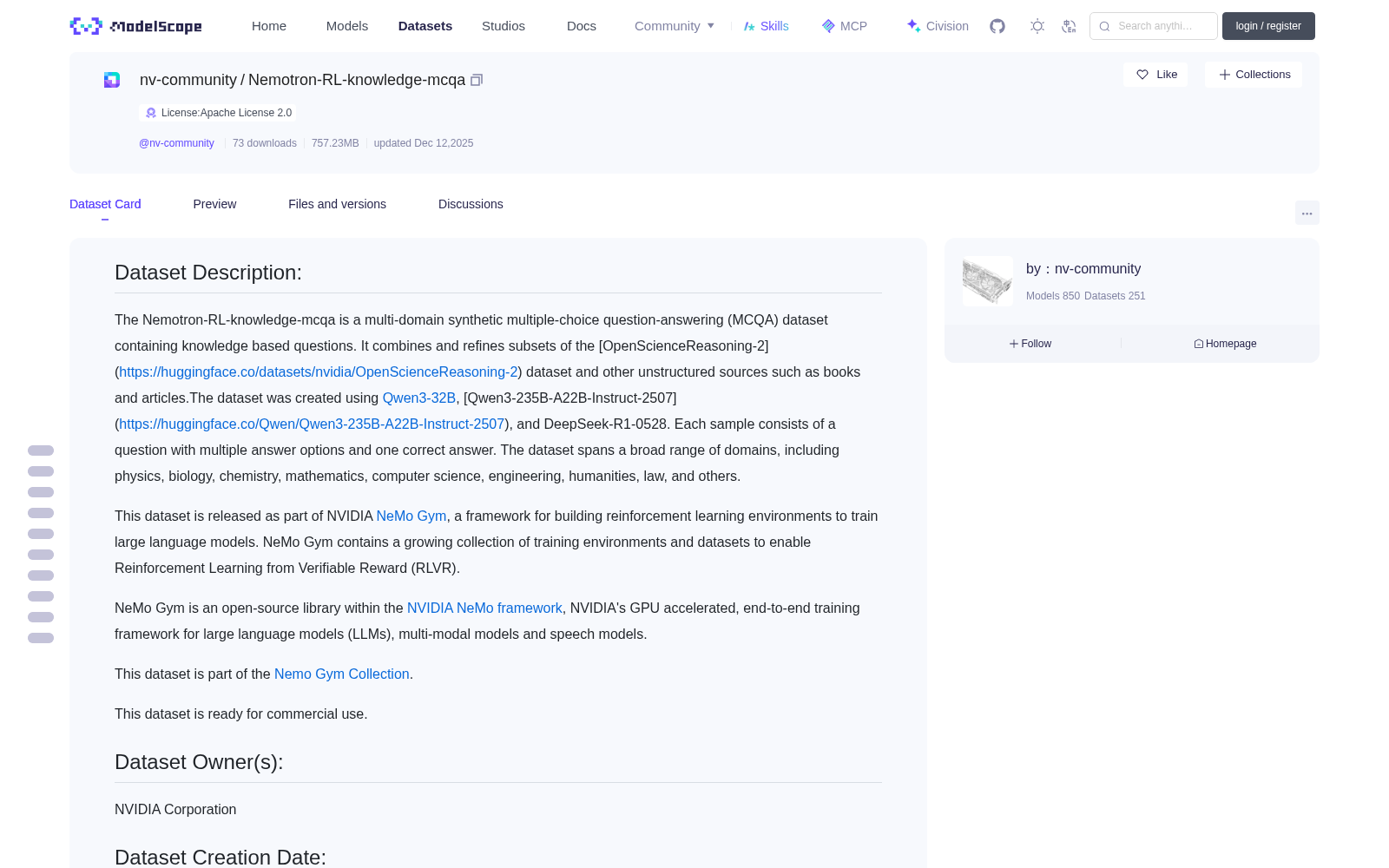Click the plus icon on Collections
The height and width of the screenshot is (868, 1389).
tap(1225, 75)
